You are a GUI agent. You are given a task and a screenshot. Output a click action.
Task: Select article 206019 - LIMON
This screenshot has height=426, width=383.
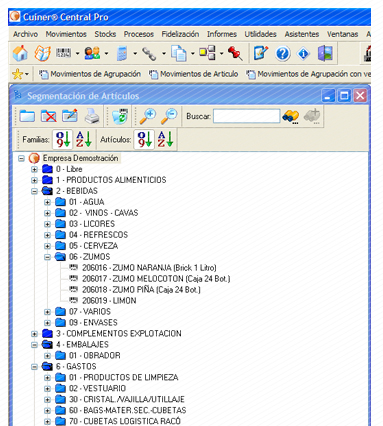pyautogui.click(x=109, y=301)
